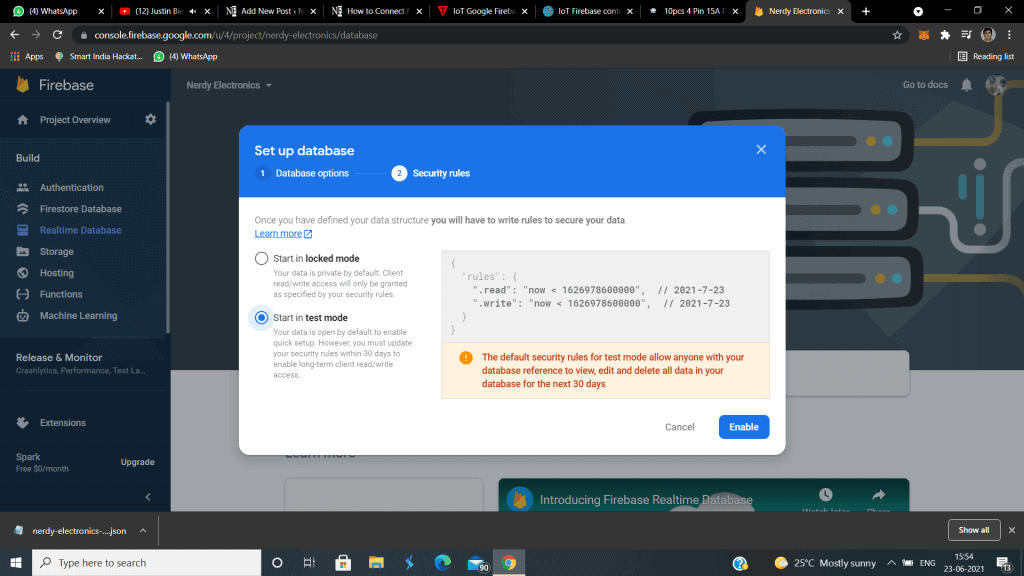Click the Authentication people icon

pos(23,187)
